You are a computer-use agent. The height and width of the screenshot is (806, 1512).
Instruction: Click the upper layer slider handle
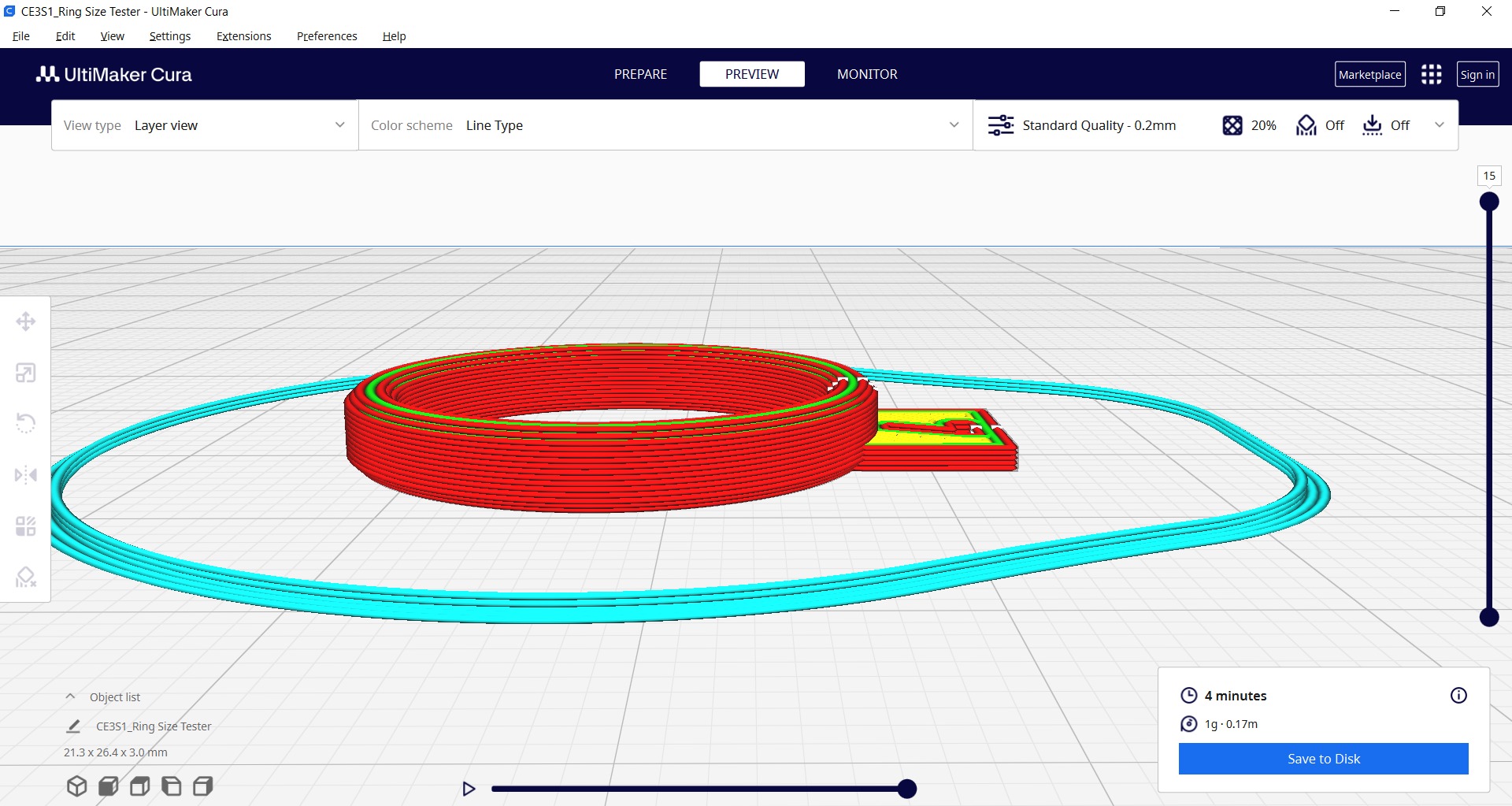(x=1489, y=202)
